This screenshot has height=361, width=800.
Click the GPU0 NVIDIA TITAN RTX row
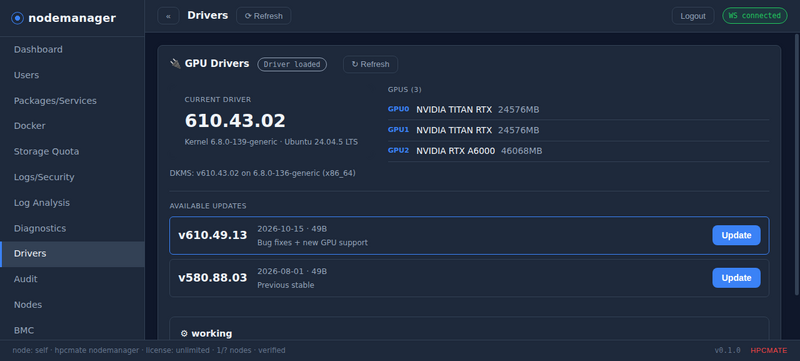(x=578, y=110)
